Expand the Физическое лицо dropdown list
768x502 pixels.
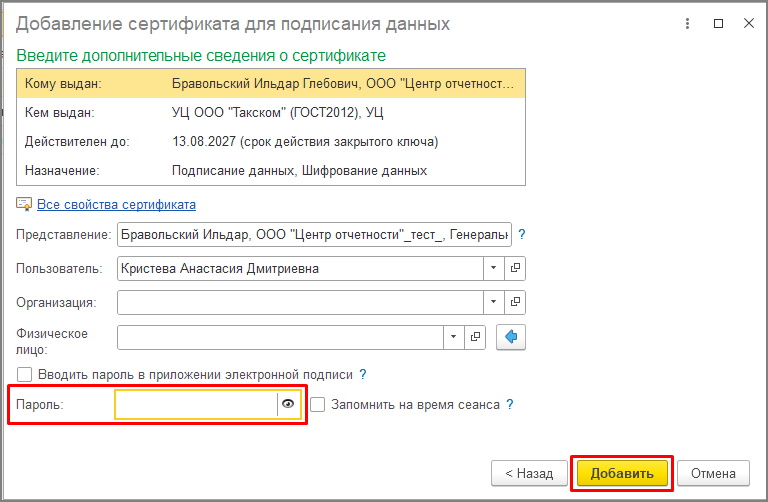(454, 337)
